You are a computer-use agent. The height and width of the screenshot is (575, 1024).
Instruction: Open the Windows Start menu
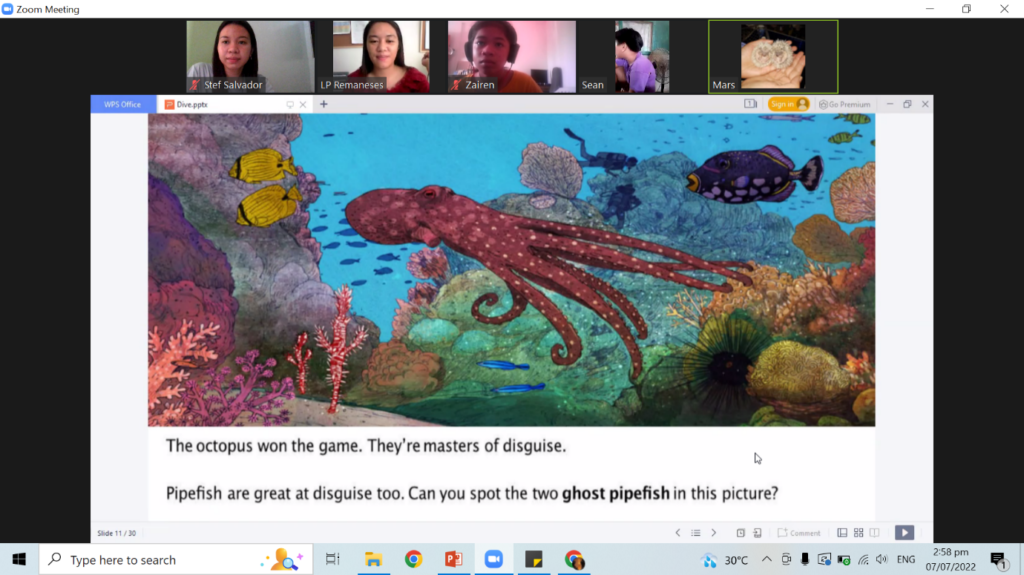tap(19, 559)
